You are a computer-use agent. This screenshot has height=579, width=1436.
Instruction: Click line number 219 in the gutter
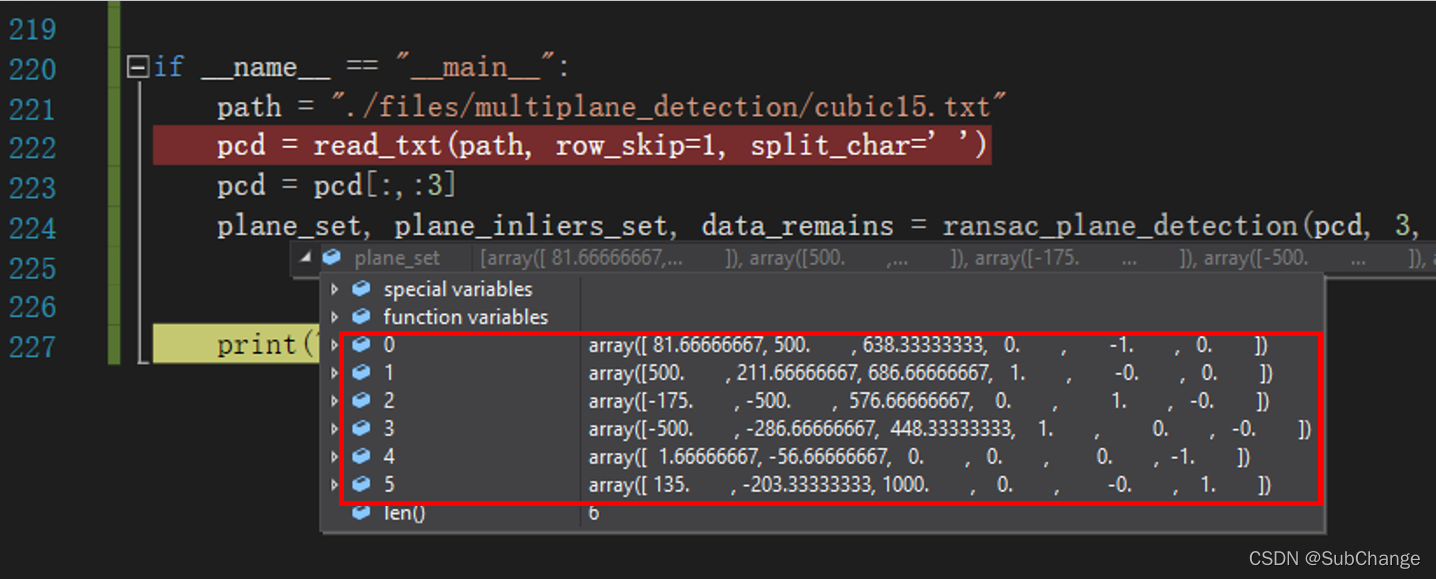tap(32, 29)
